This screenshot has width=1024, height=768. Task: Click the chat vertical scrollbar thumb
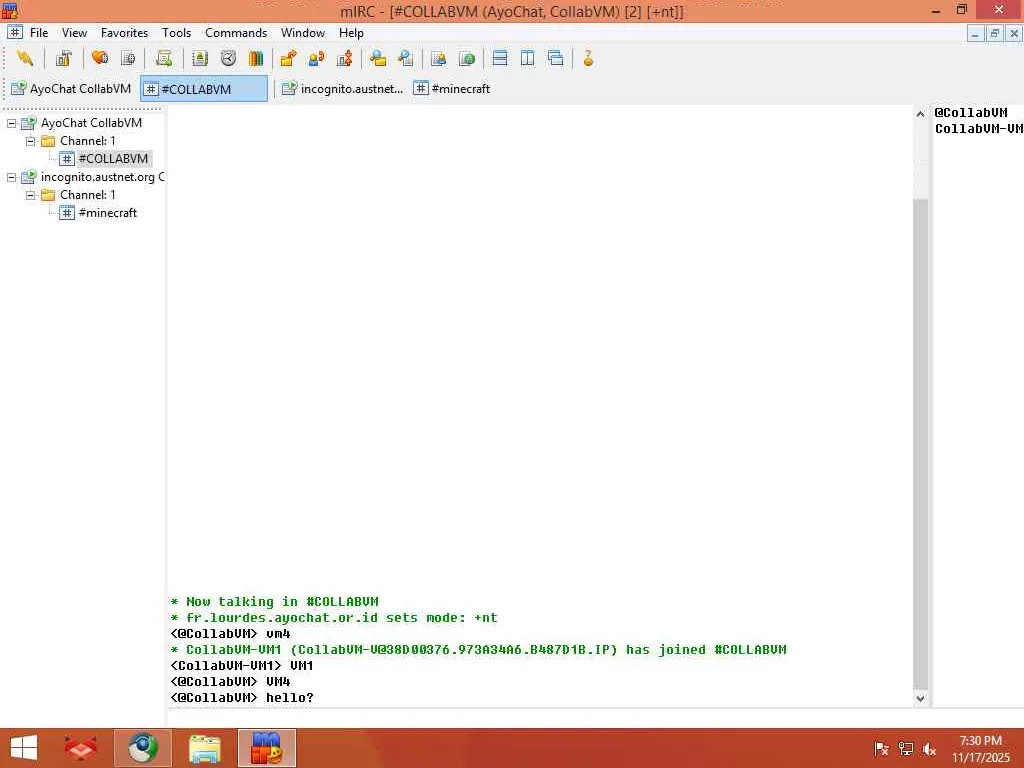[x=920, y=443]
